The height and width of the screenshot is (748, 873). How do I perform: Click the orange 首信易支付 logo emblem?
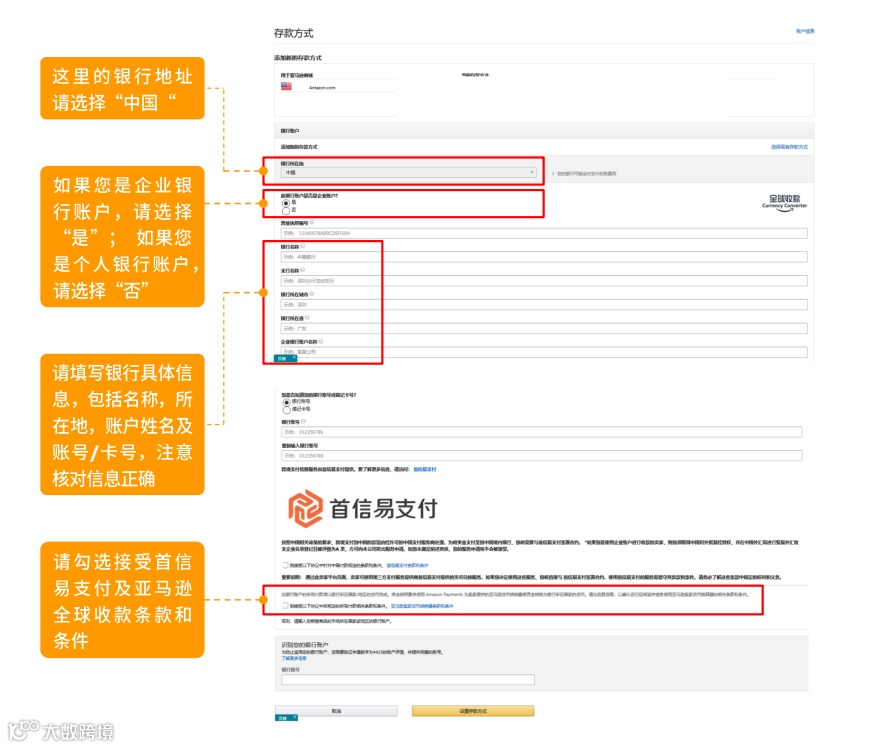point(305,509)
